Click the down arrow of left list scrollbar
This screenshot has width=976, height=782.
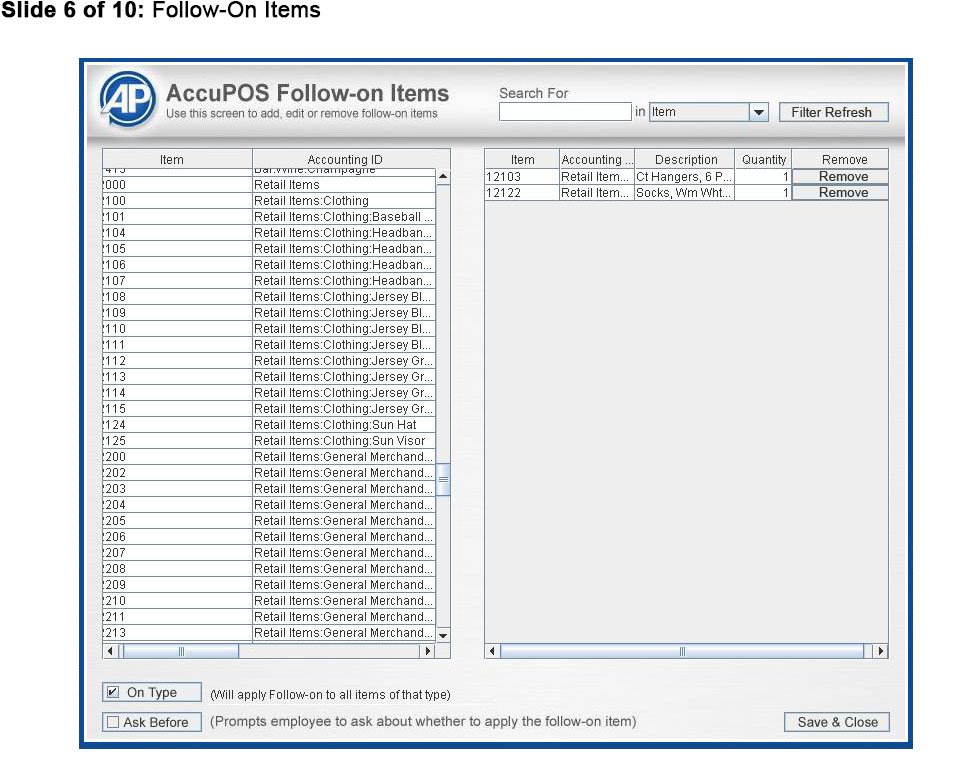[443, 636]
